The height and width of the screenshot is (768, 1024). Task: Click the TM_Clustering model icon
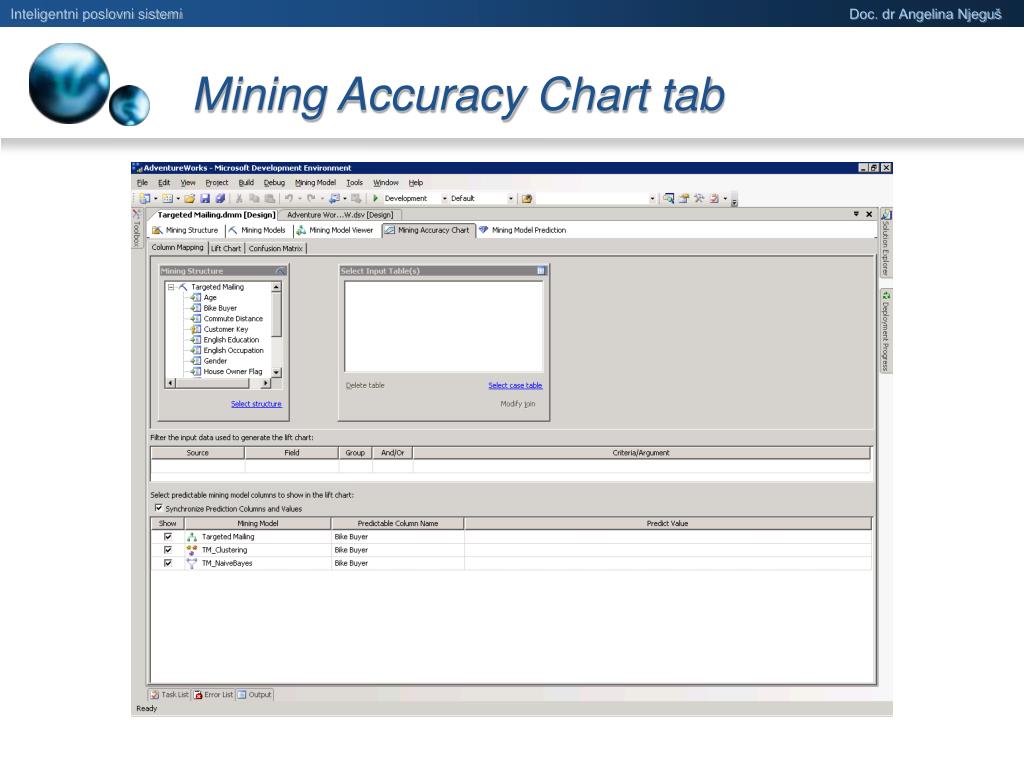(191, 550)
